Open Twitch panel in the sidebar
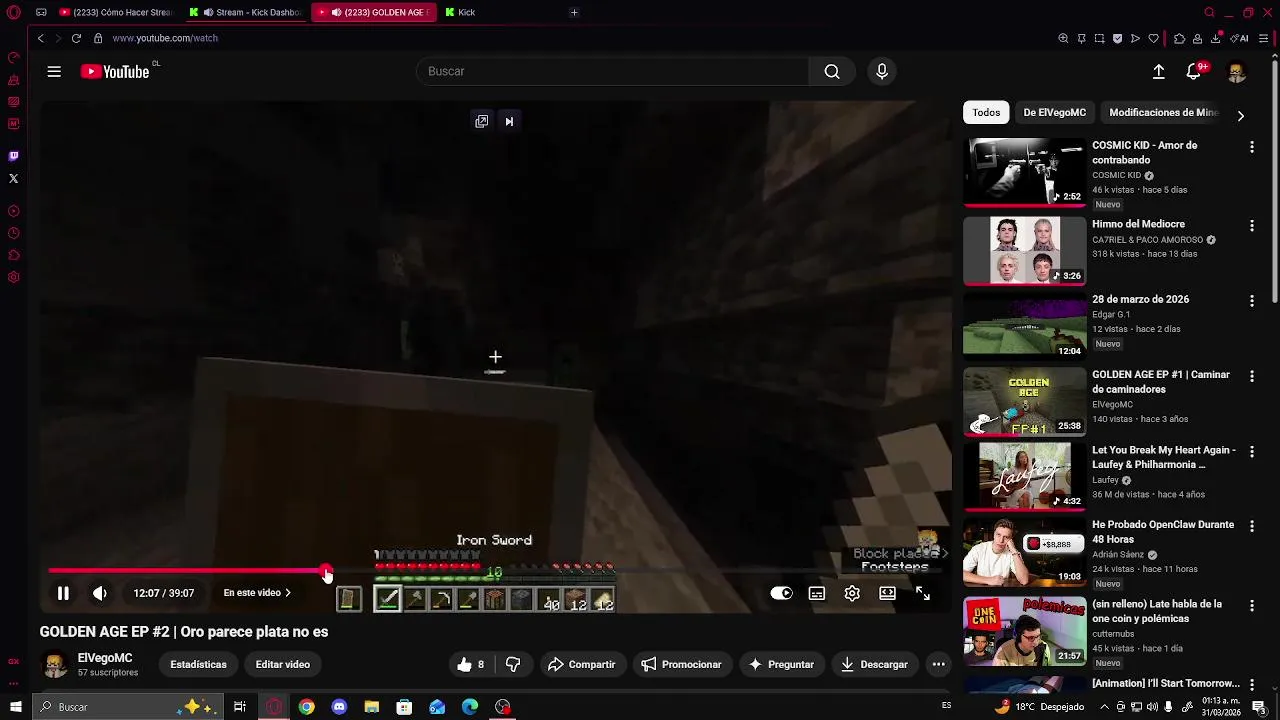This screenshot has width=1280, height=720. [13, 156]
